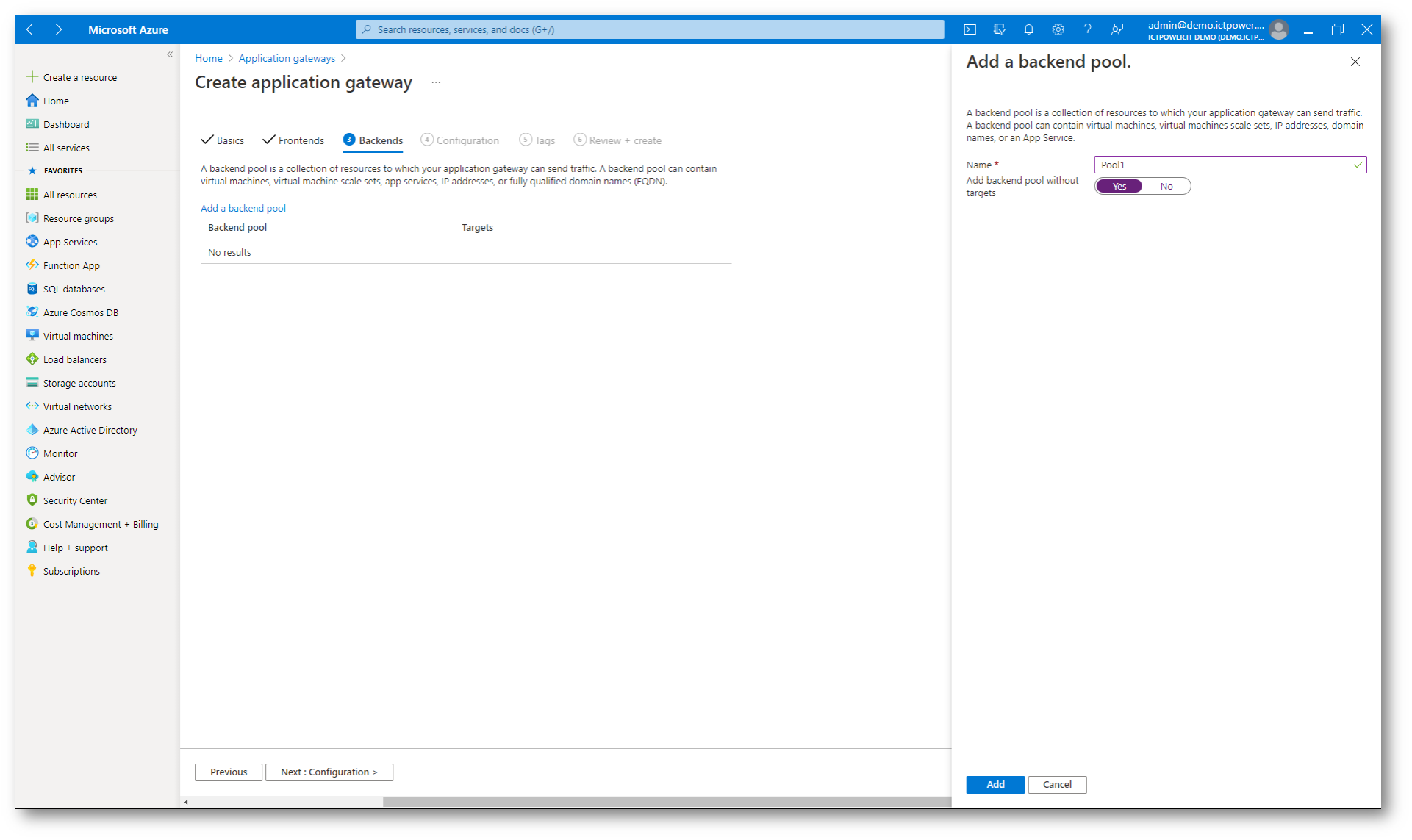Click the Function App lightning icon

point(32,265)
